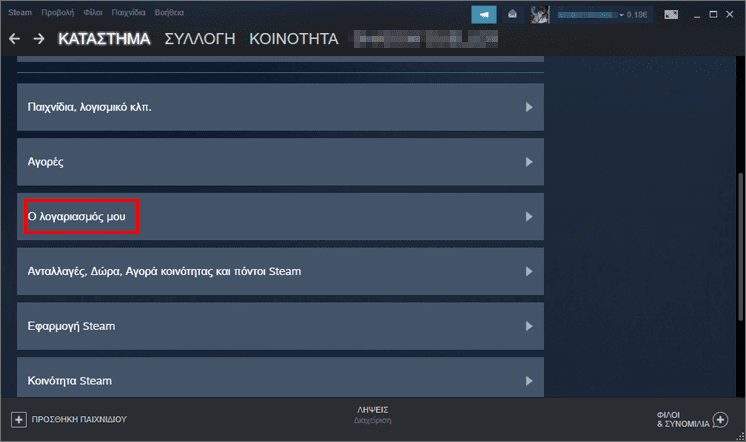
Task: Switch to Big Picture mode icon
Action: coord(671,15)
